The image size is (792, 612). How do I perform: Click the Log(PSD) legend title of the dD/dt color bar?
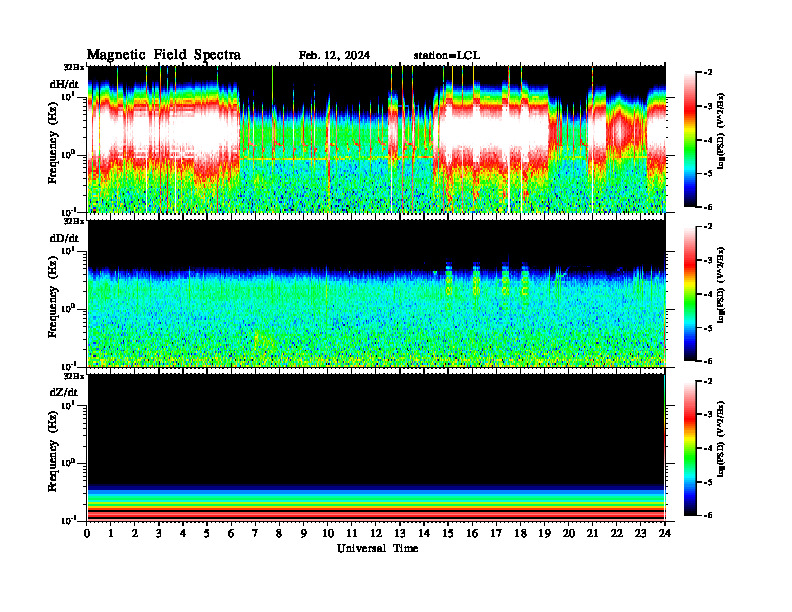click(721, 285)
